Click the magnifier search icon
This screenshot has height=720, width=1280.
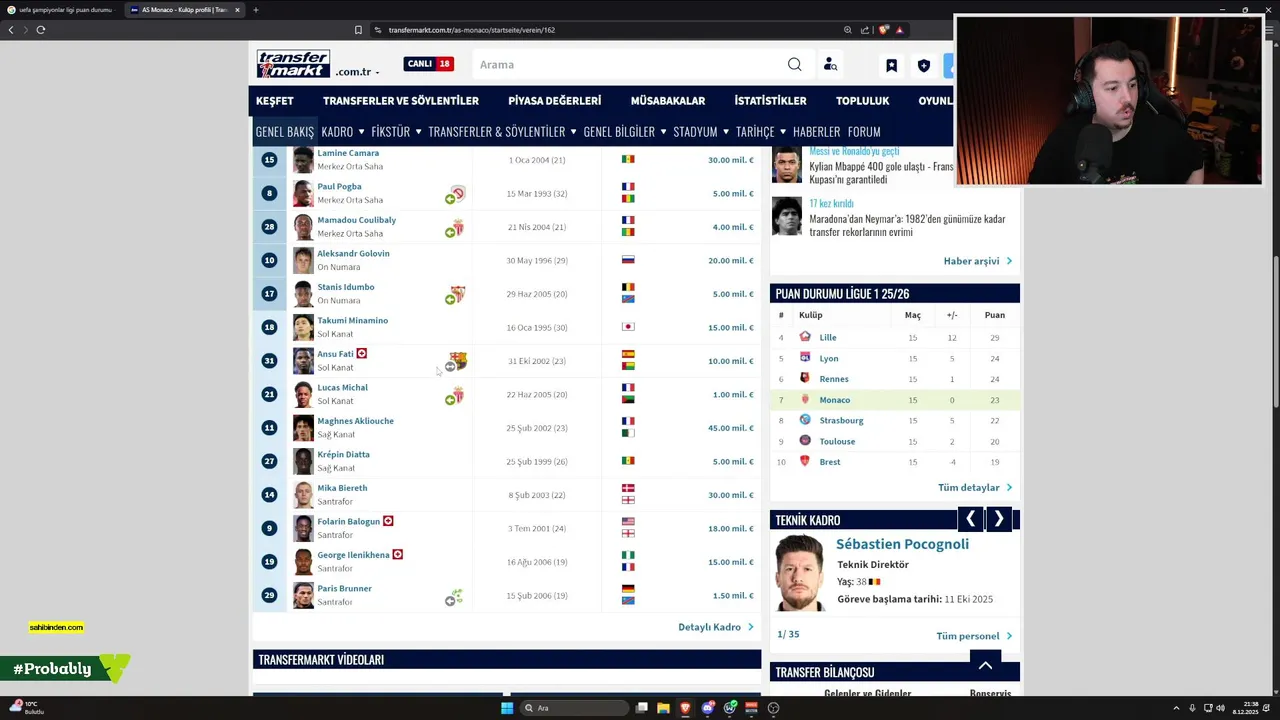794,65
